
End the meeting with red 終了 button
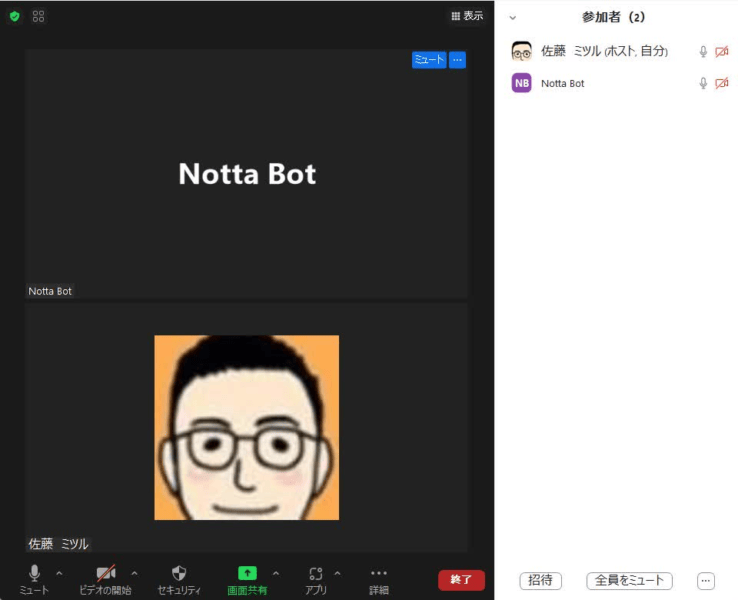[x=461, y=580]
